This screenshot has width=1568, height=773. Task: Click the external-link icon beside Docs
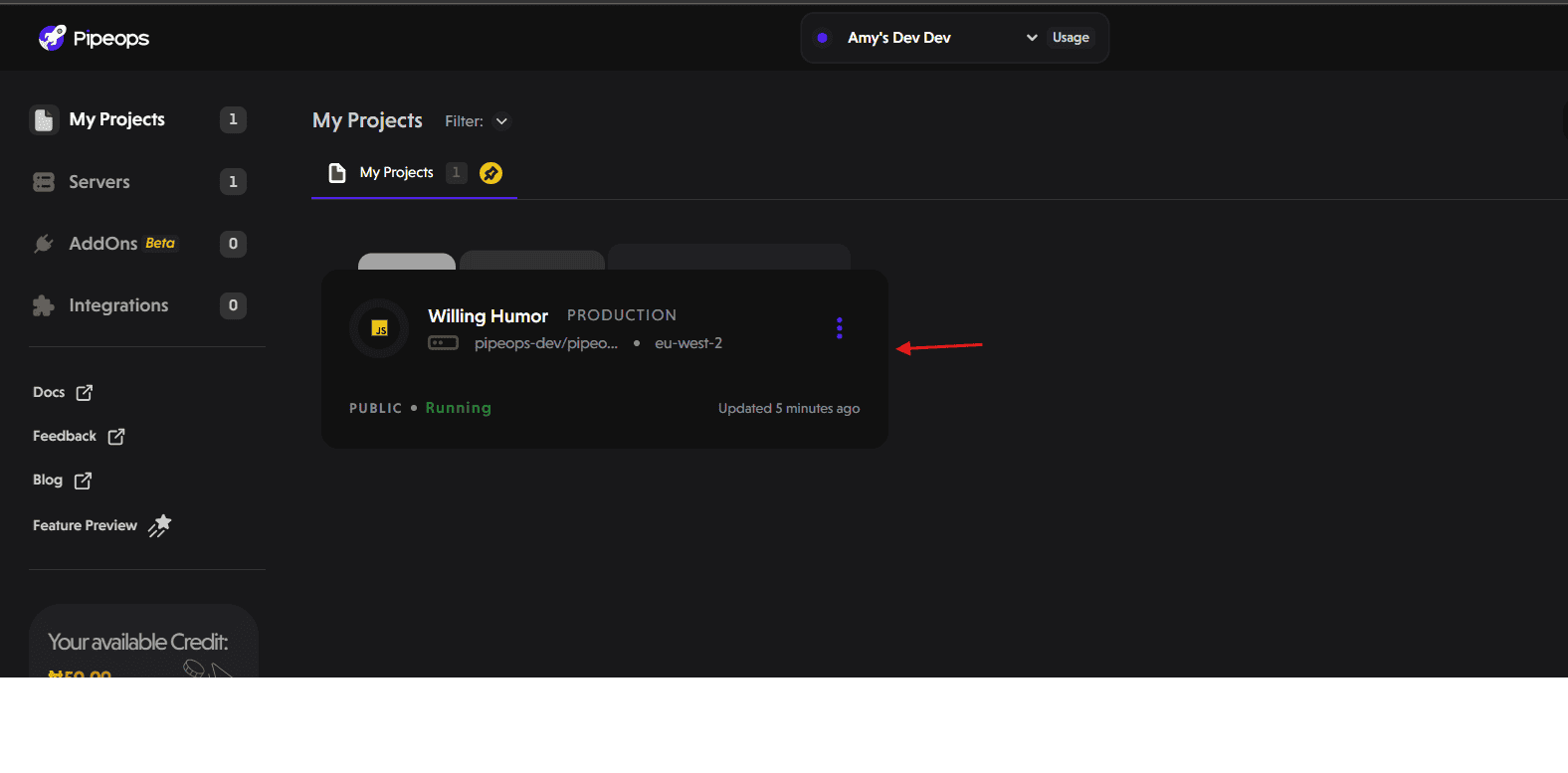click(85, 392)
